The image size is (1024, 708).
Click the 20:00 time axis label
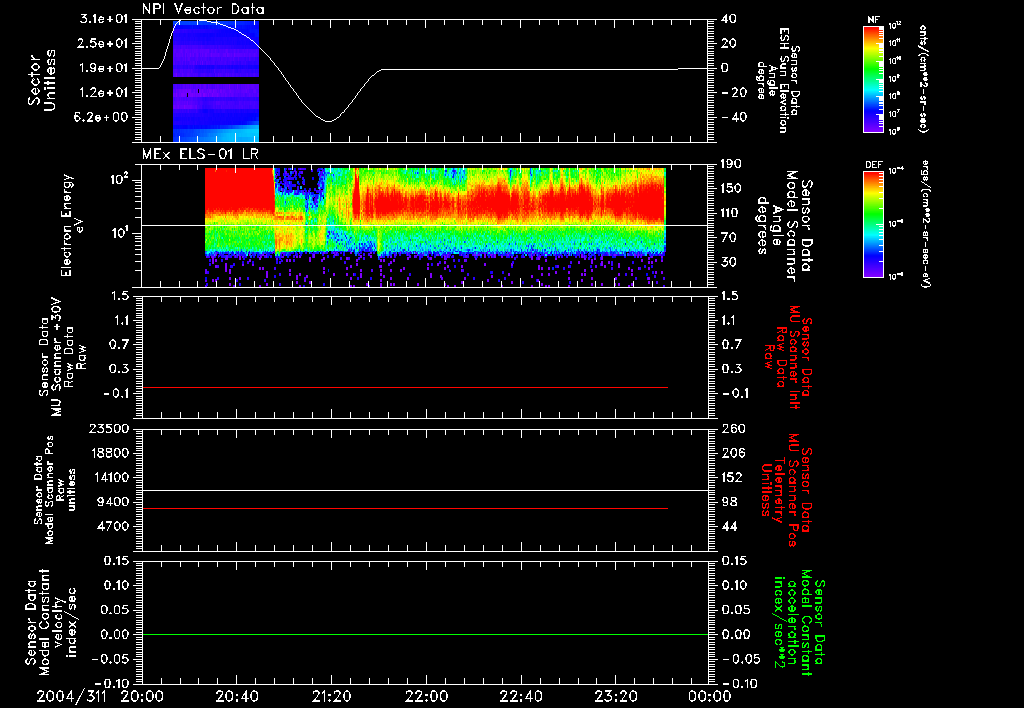[x=142, y=696]
